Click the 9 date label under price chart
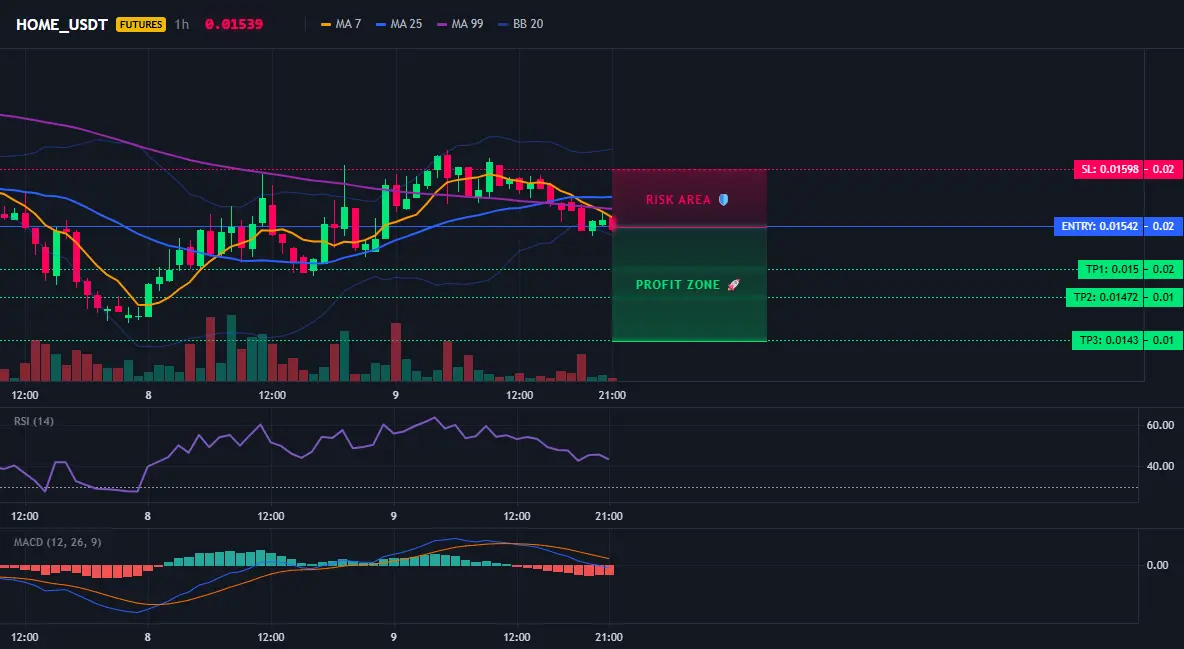Viewport: 1184px width, 649px height. [396, 395]
